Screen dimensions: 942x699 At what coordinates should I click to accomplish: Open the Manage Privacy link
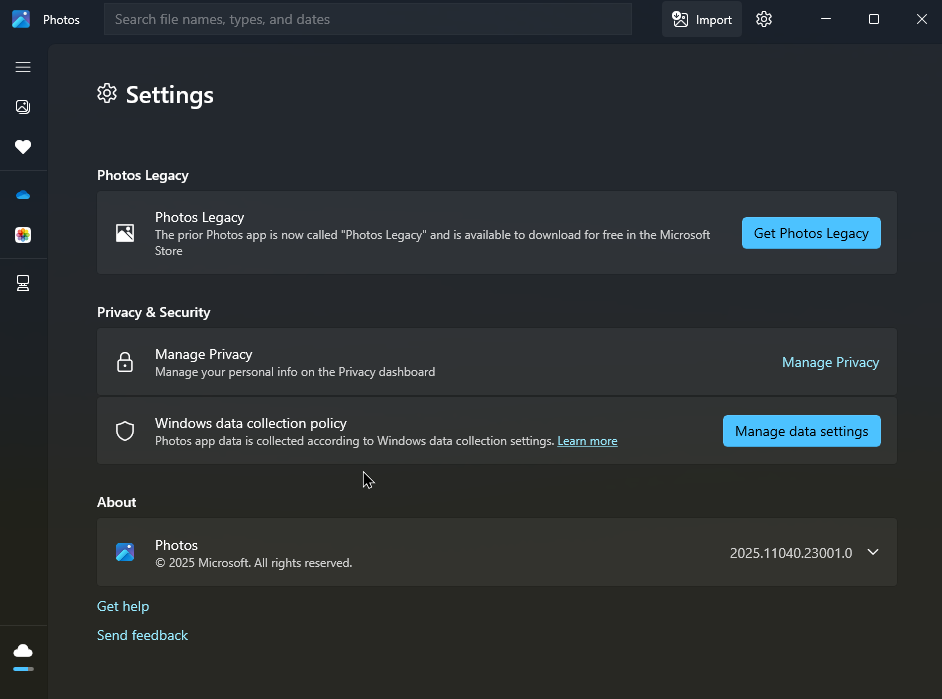[x=830, y=362]
